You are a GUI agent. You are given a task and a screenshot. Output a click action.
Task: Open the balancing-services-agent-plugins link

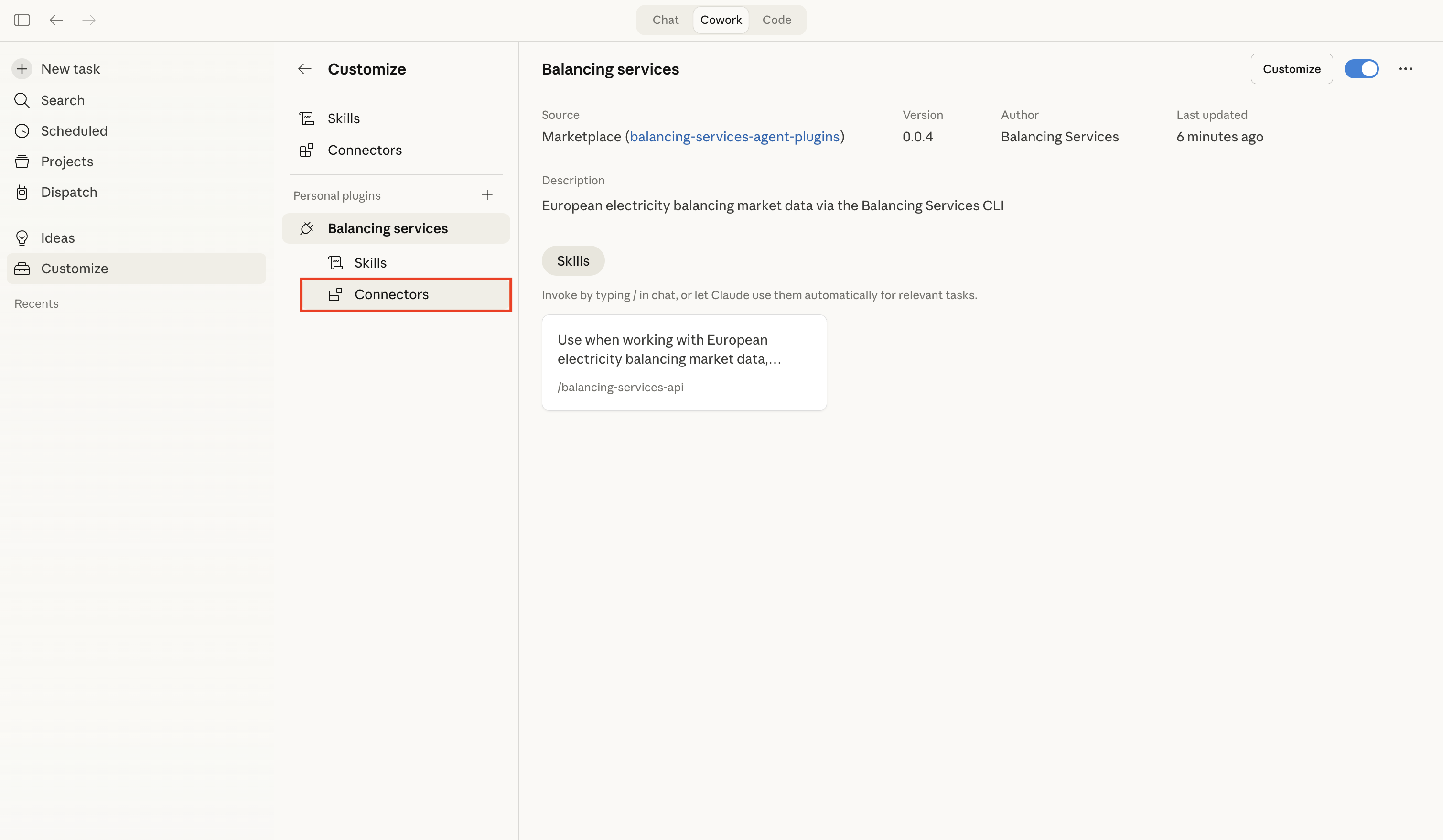pyautogui.click(x=736, y=136)
